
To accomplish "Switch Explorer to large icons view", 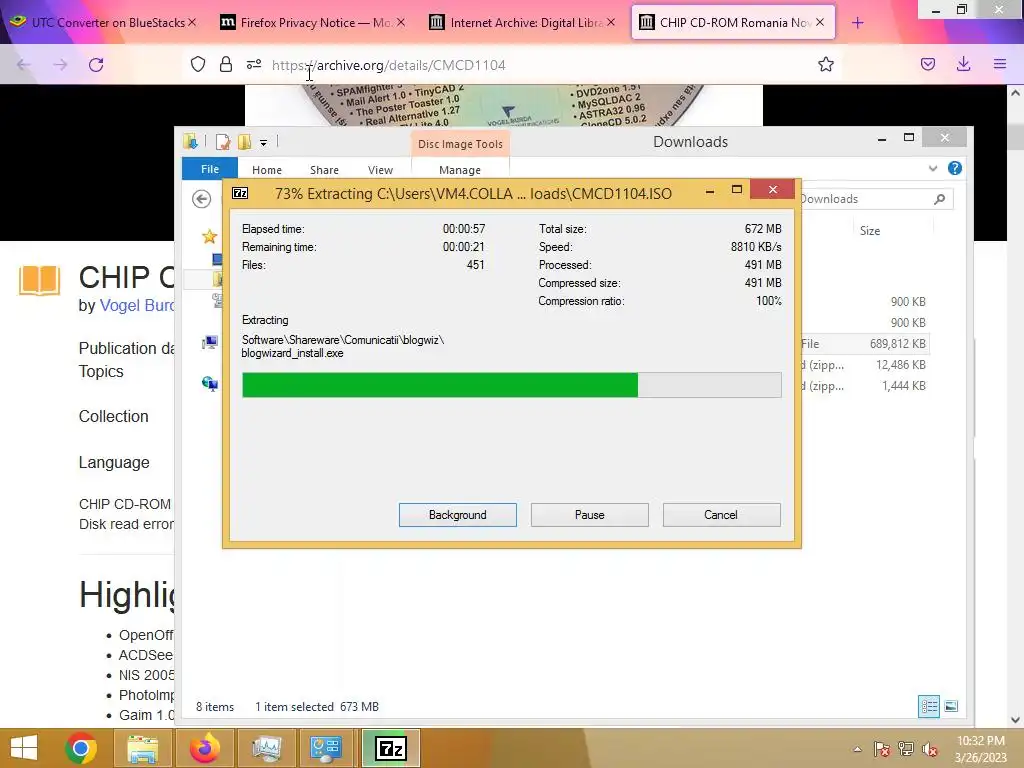I will 951,706.
